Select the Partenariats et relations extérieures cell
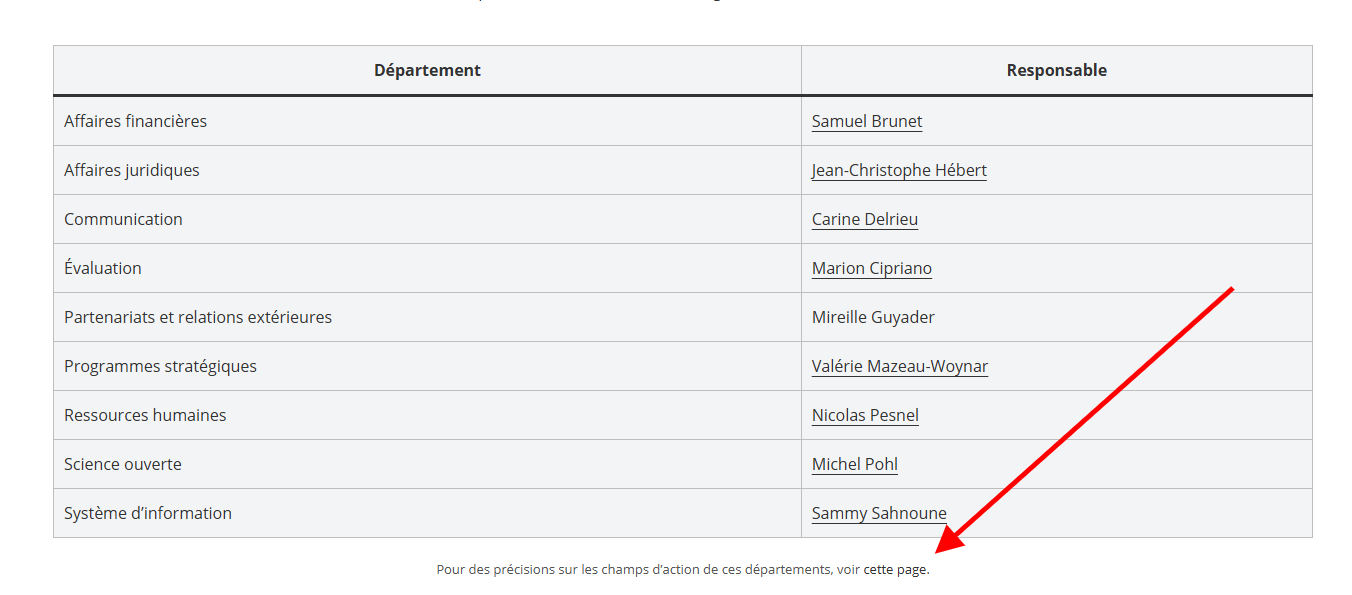Viewport: 1352px width, 595px height. click(197, 317)
